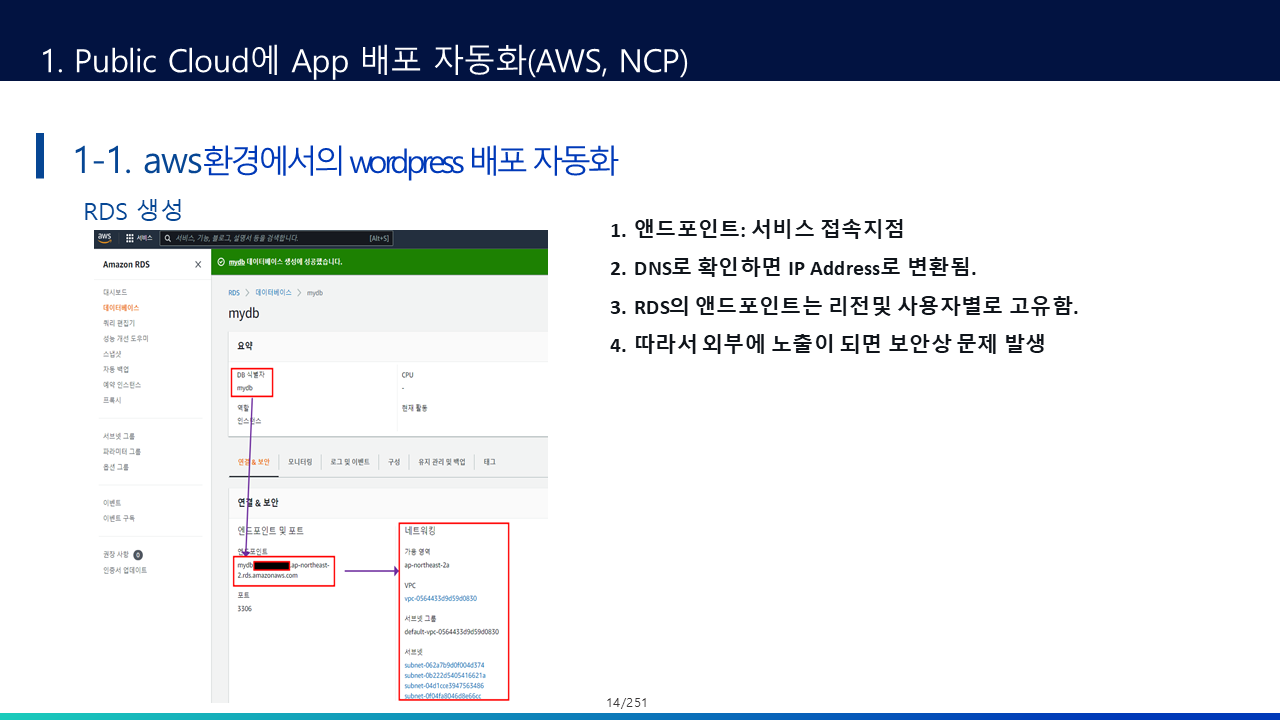Click the mydb page heading
This screenshot has height=720, width=1280.
pos(243,314)
